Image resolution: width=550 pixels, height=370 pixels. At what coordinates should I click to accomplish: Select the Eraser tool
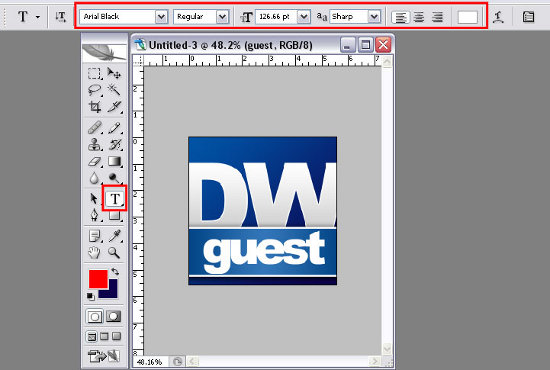point(94,161)
